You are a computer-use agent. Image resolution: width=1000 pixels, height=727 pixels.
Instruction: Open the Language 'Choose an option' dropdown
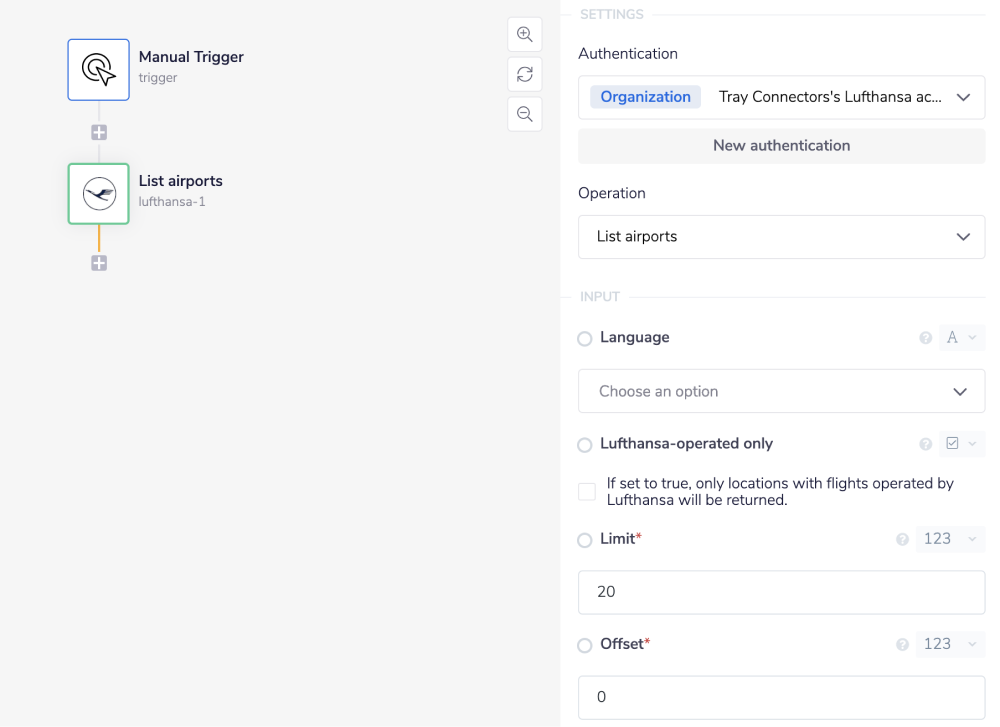pyautogui.click(x=781, y=391)
